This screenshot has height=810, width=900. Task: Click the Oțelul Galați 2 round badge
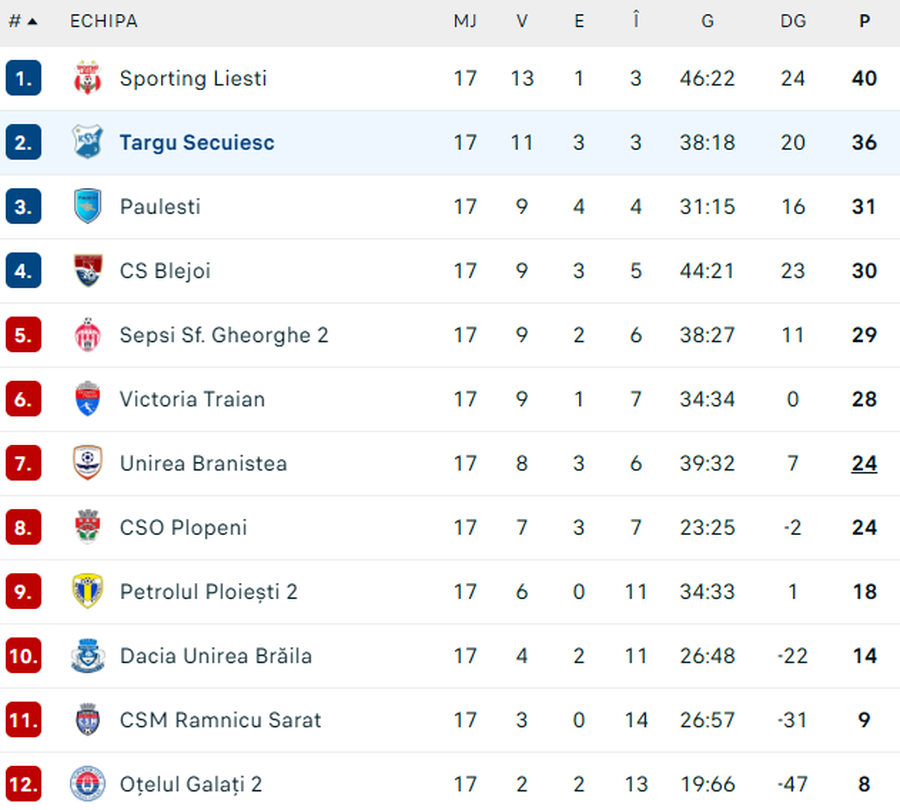88,784
